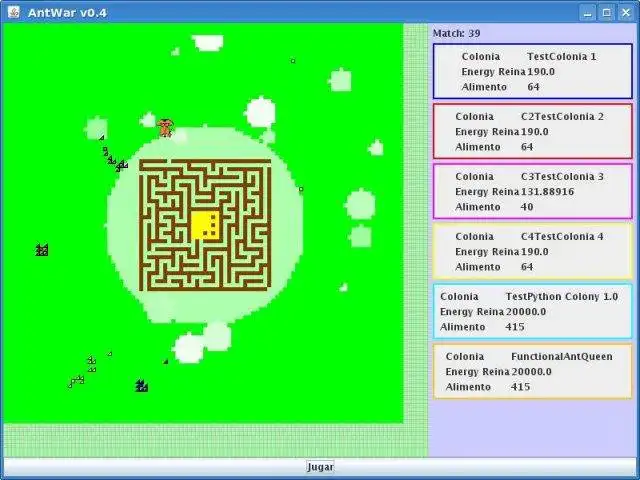
Task: Click the yellow center of the maze
Action: click(x=205, y=225)
